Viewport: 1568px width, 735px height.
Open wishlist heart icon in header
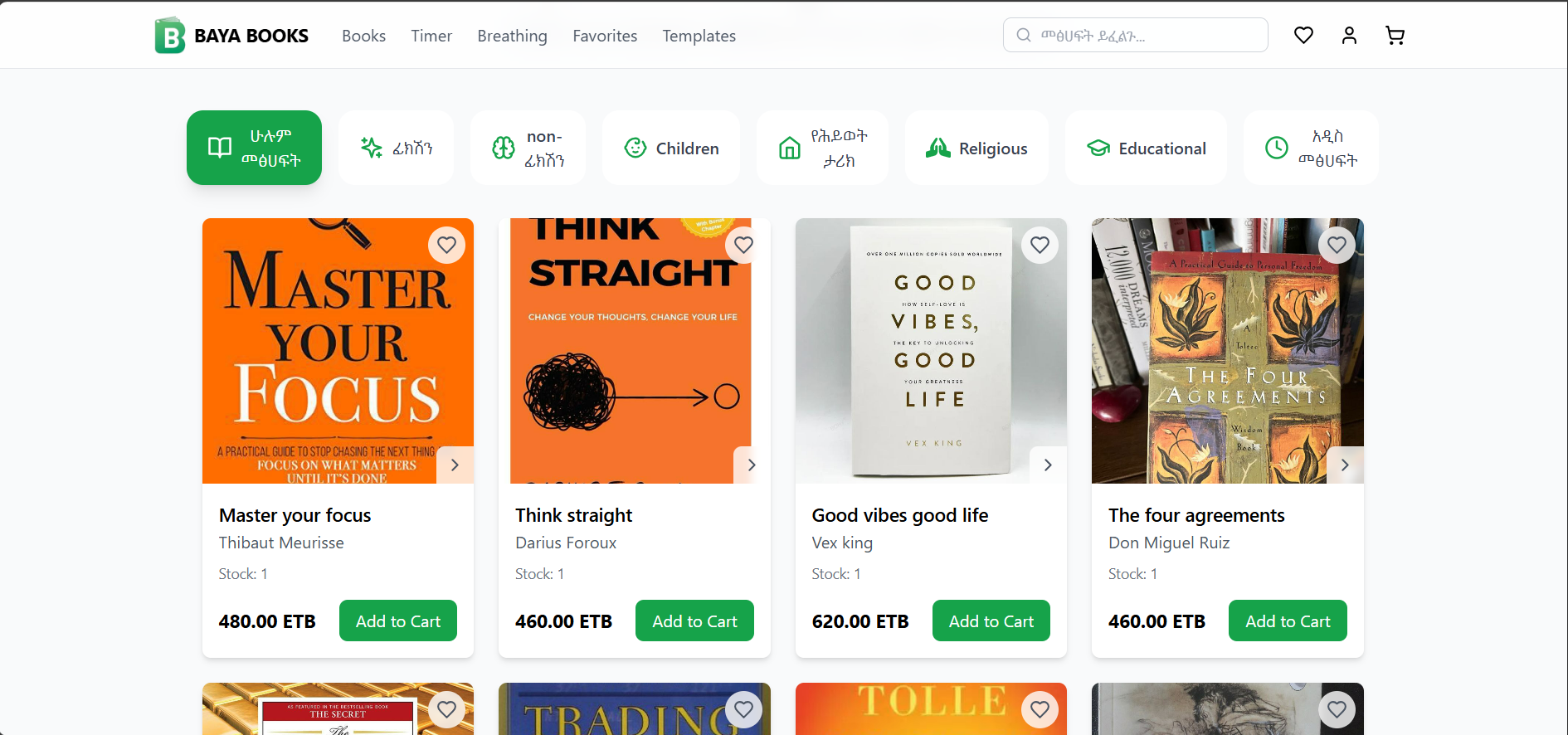tap(1303, 36)
